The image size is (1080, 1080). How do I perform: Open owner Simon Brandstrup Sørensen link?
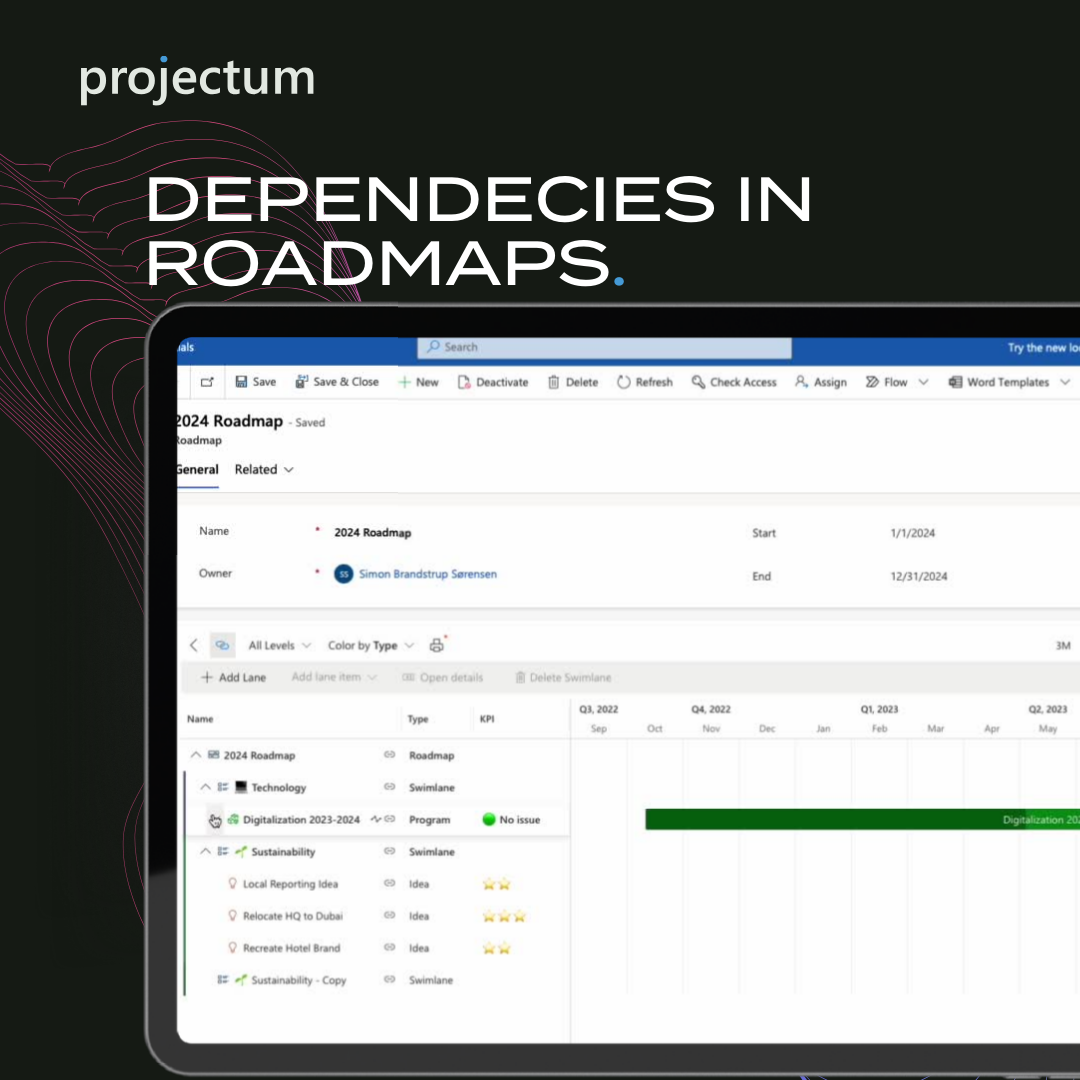click(x=428, y=574)
